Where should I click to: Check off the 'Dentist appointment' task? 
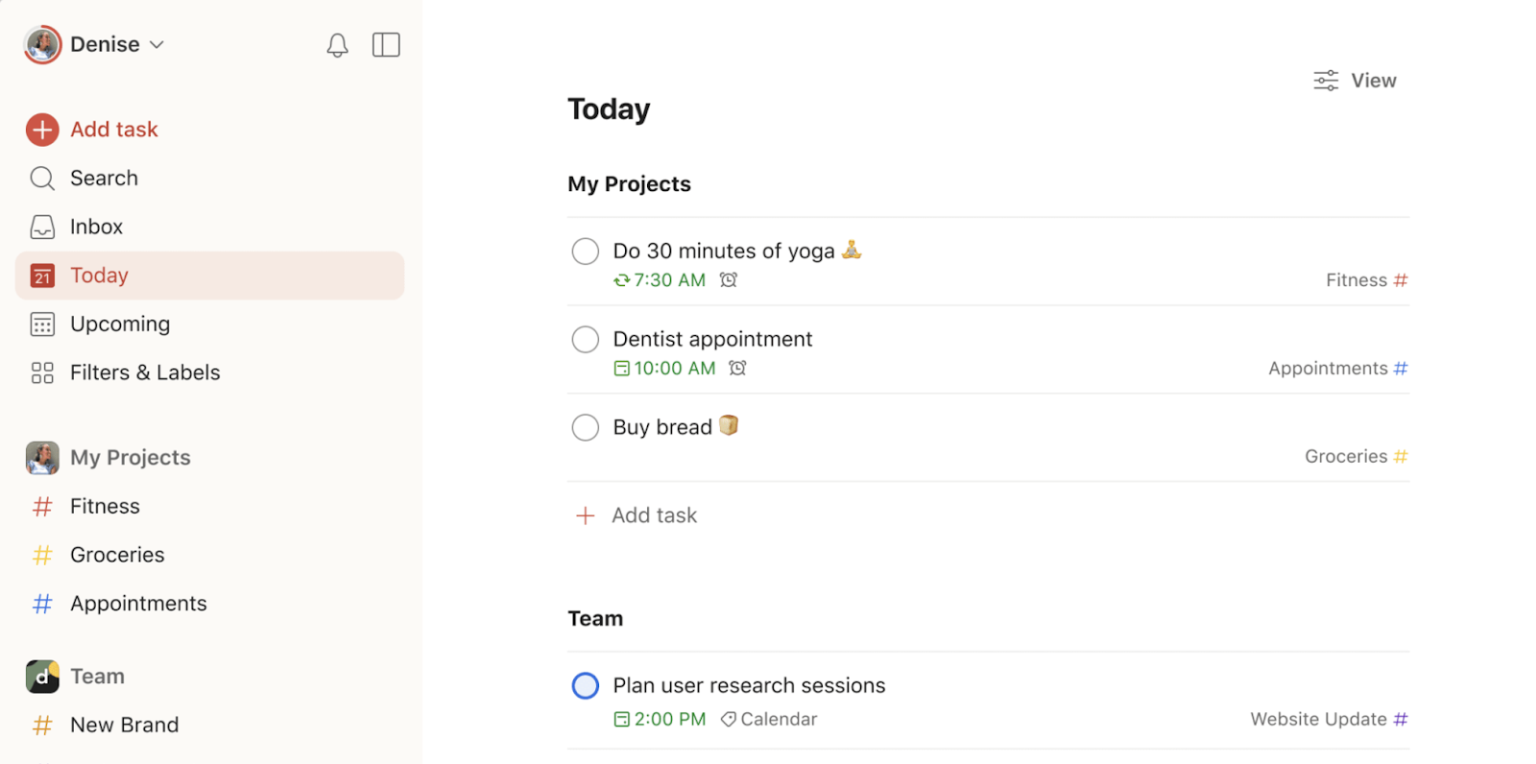585,339
